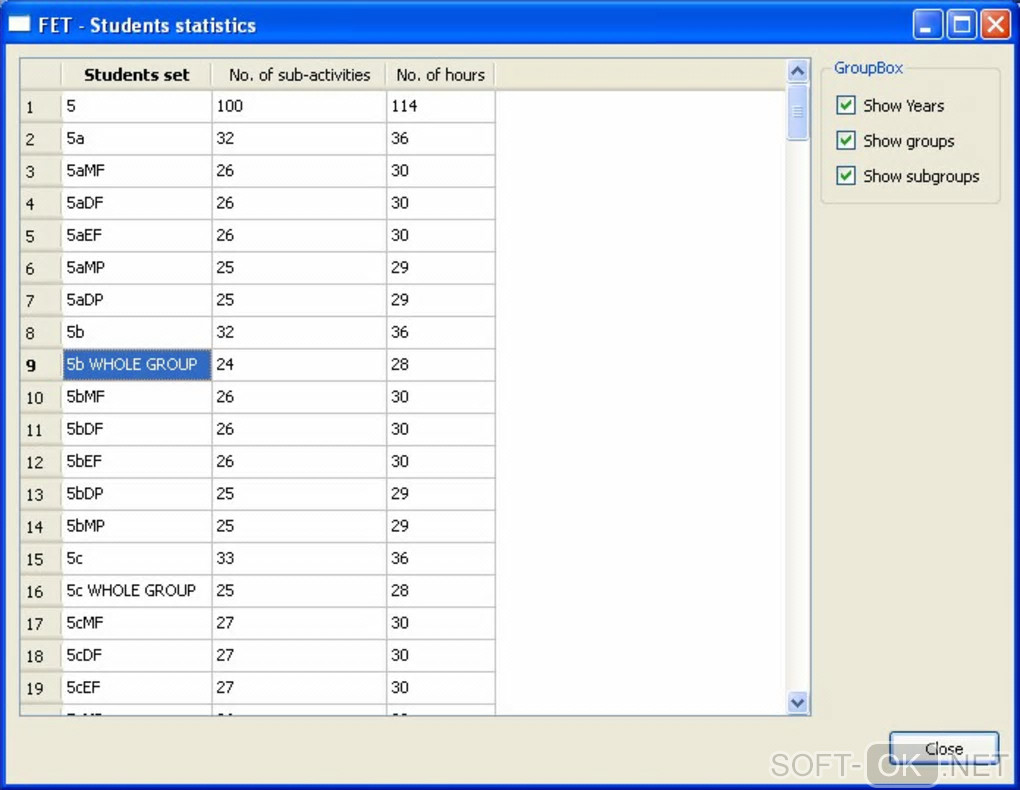Screen dimensions: 1020x790
Task: Select the '5cEF' cell
Action: click(137, 687)
